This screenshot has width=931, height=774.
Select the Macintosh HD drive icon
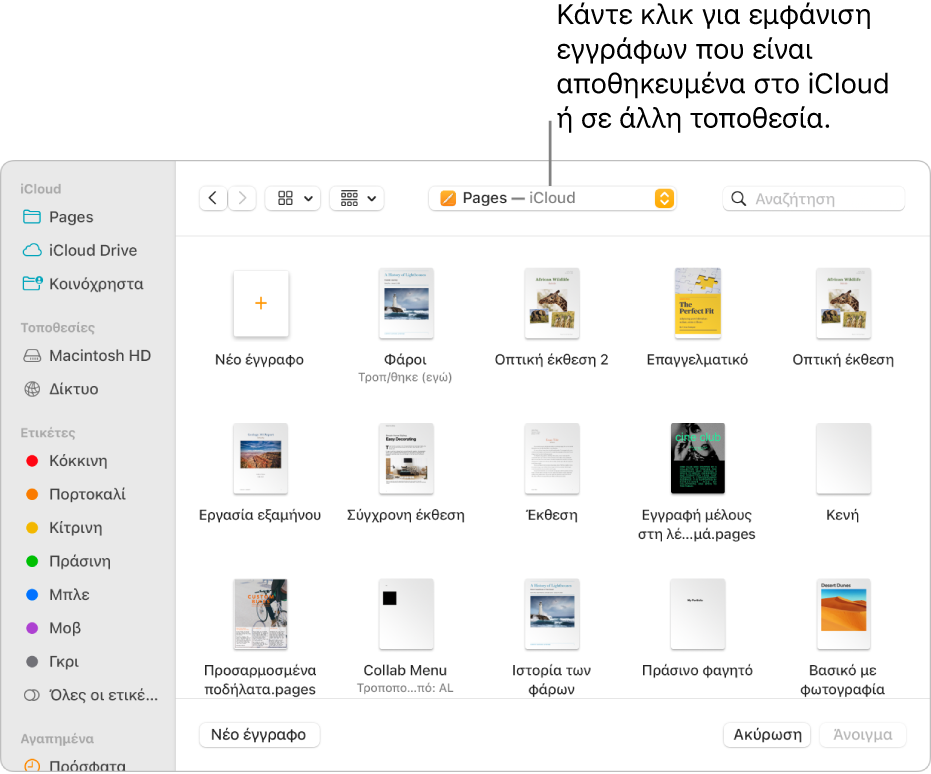point(32,356)
